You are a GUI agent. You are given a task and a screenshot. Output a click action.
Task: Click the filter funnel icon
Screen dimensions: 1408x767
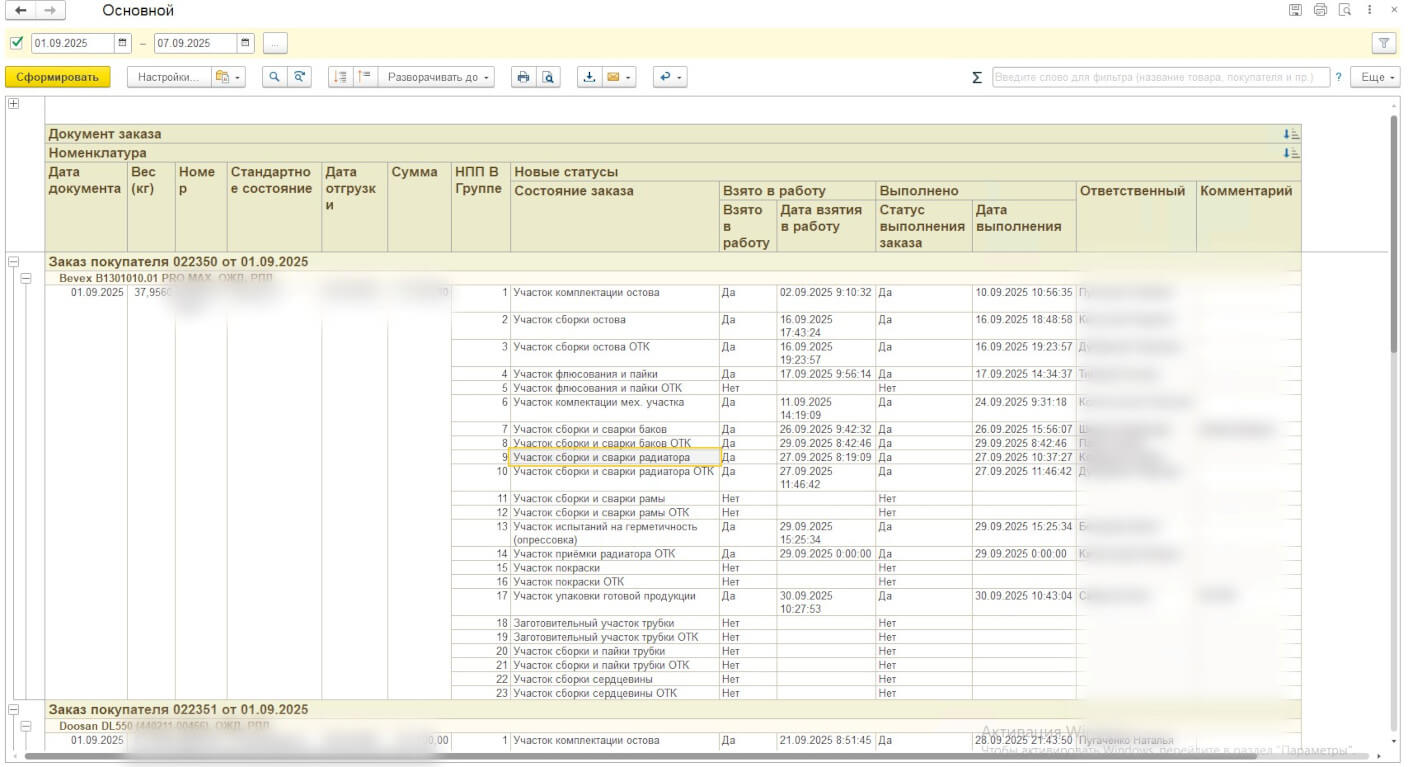(1384, 43)
